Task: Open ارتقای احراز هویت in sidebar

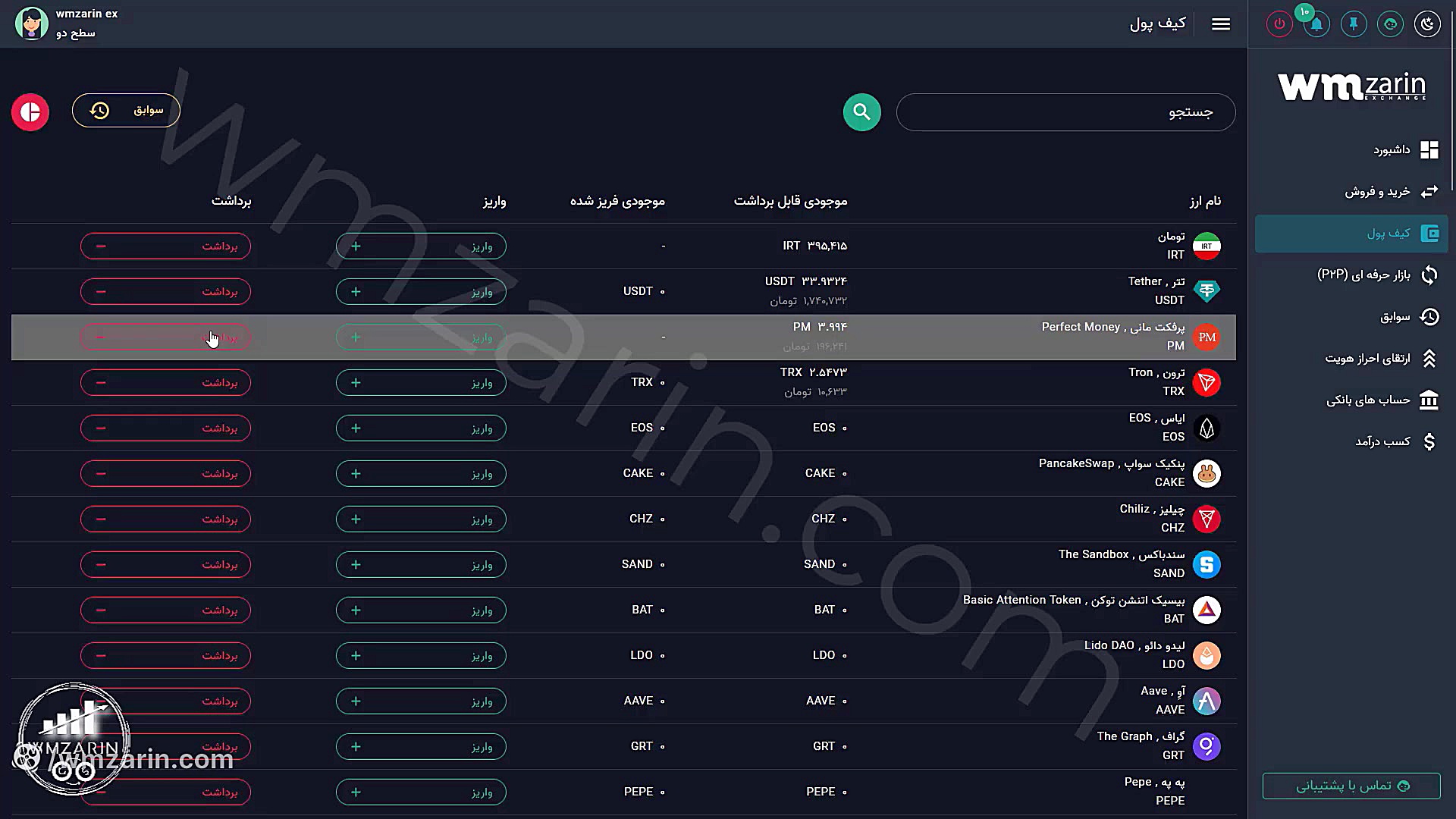Action: (1351, 358)
